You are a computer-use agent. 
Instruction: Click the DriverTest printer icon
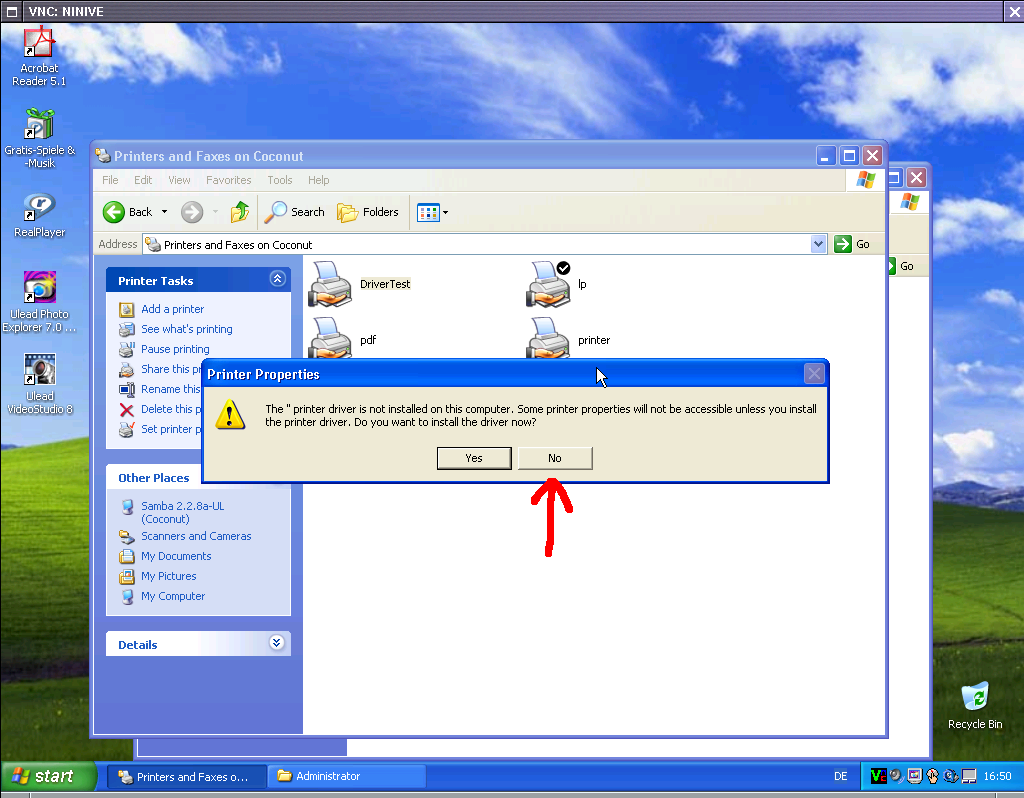pyautogui.click(x=330, y=284)
